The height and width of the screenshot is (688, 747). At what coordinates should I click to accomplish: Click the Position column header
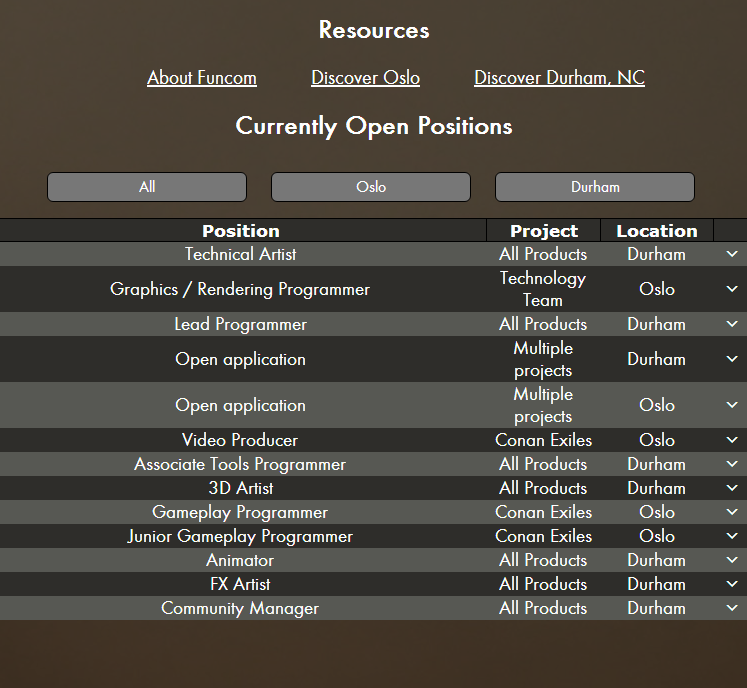point(241,231)
